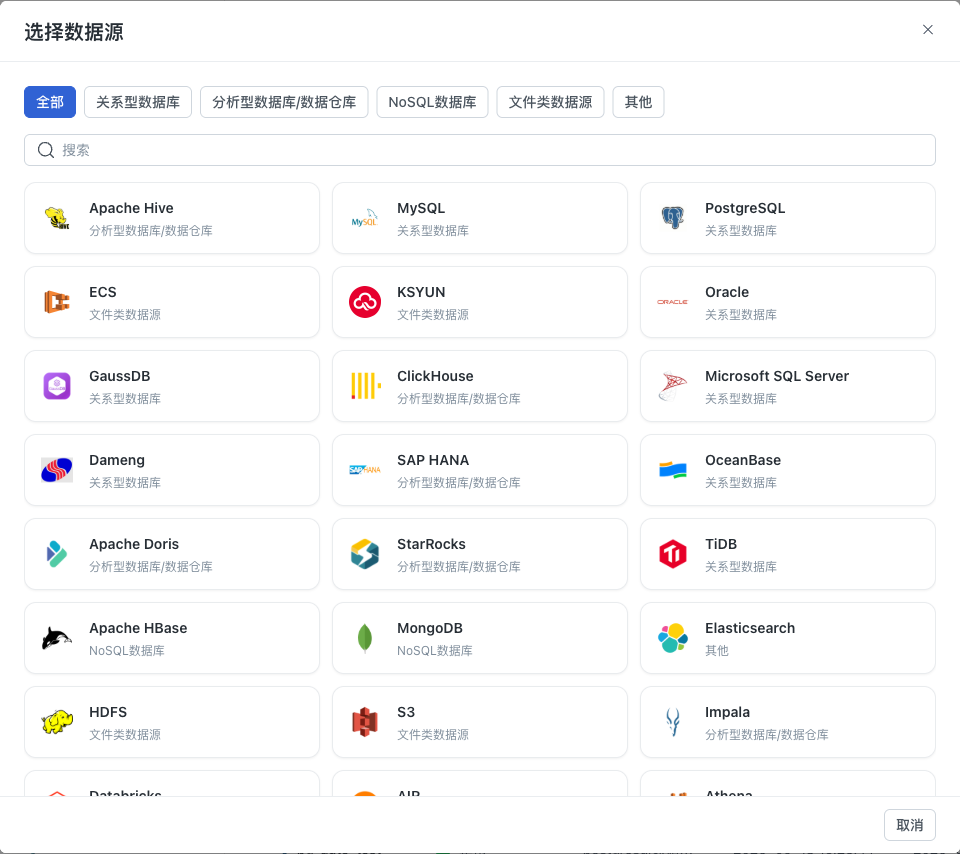
Task: Click 其他 subtitle under Elasticsearch
Action: tap(717, 650)
